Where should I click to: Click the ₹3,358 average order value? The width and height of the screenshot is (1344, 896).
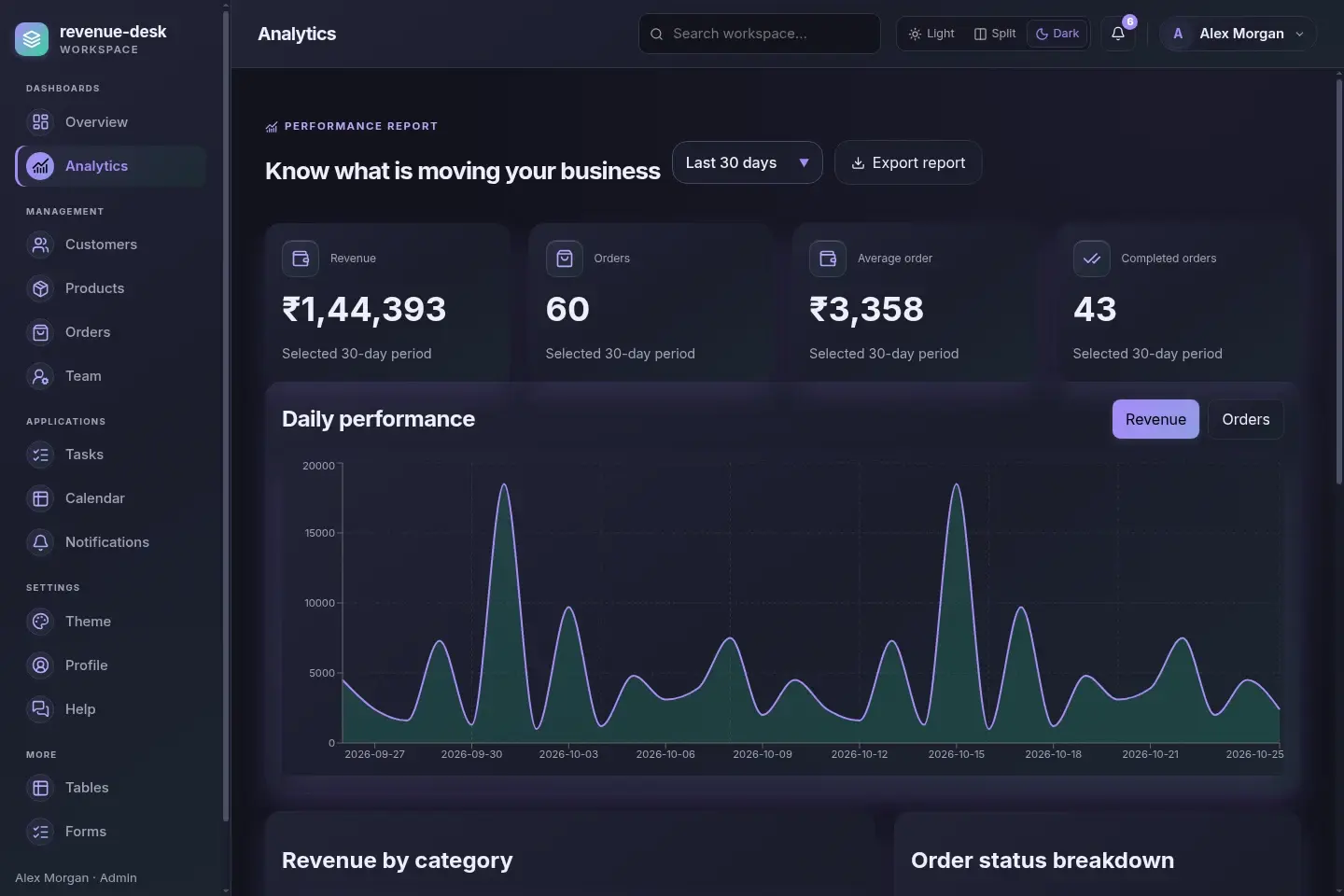pos(866,309)
